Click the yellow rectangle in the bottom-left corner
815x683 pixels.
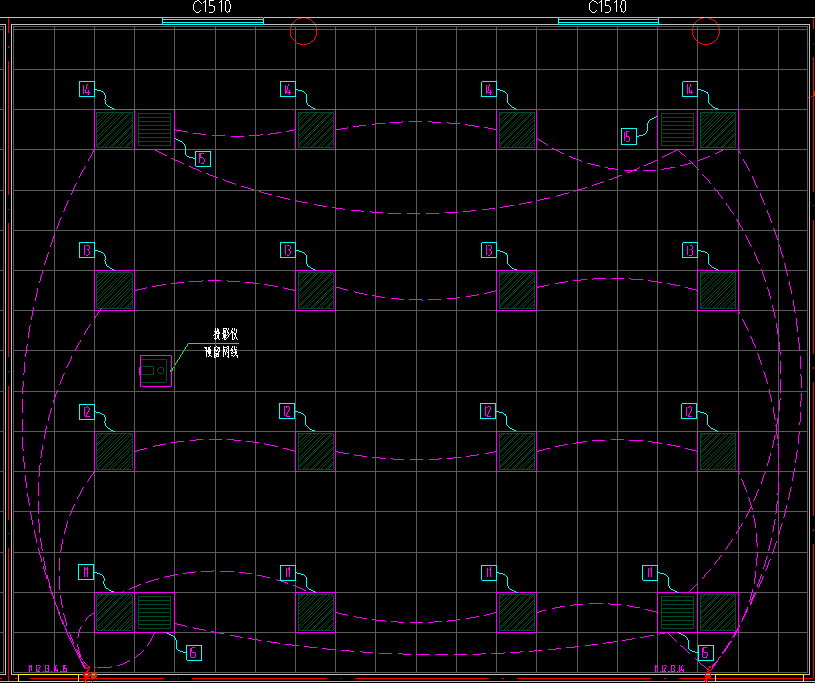tap(48, 678)
